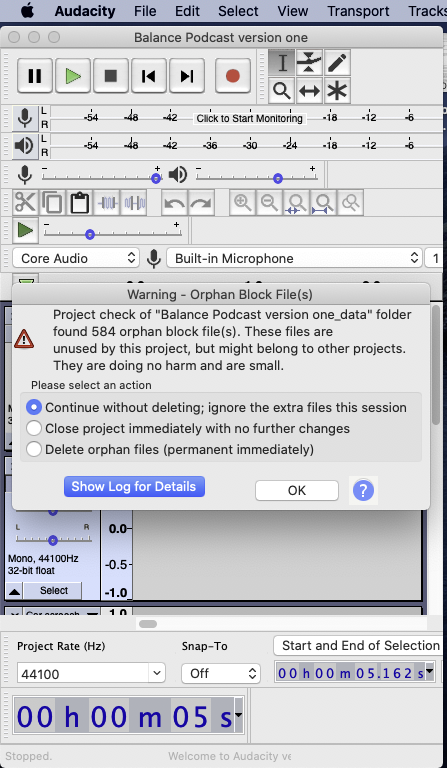
Task: Select the Selection (I-beam) tool
Action: coord(282,62)
